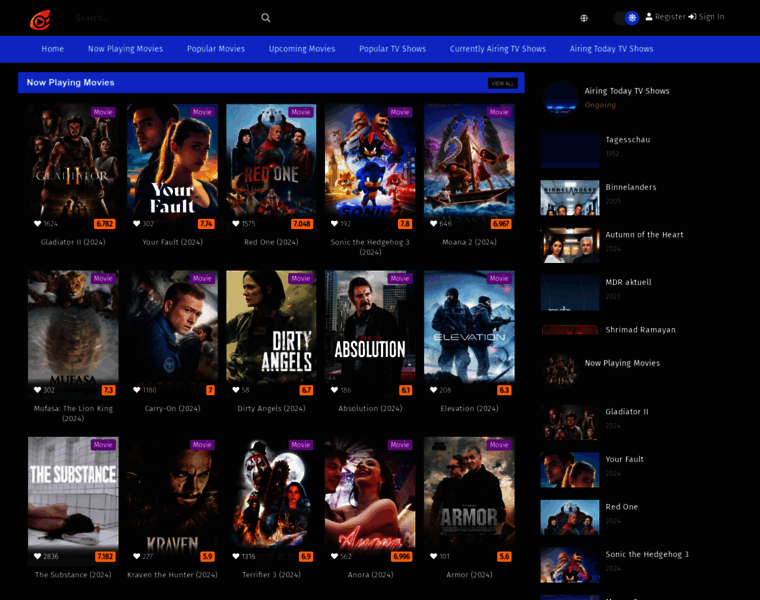Click the heart icon on Dirty Angels

pyautogui.click(x=236, y=390)
